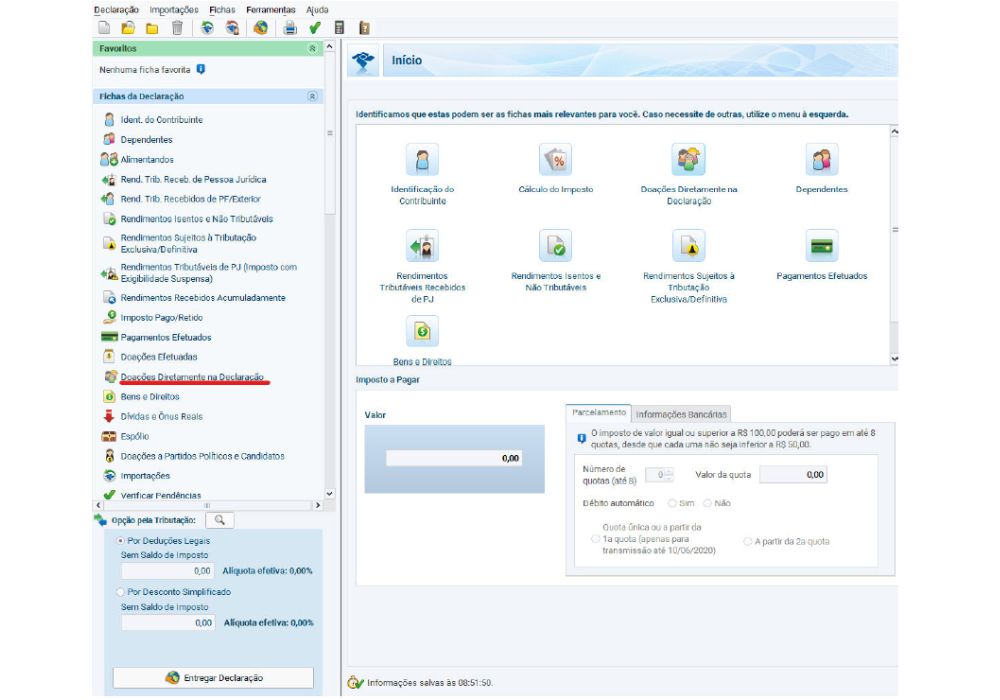Click the green checkmark toolbar icon
1000x700 pixels.
(315, 28)
